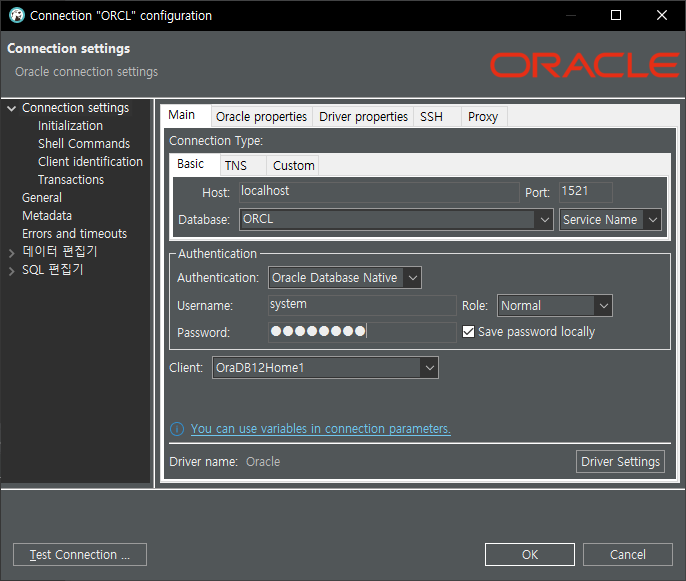Click the Driver name value Oracle
Screen dimensions: 686x581
(x=263, y=462)
